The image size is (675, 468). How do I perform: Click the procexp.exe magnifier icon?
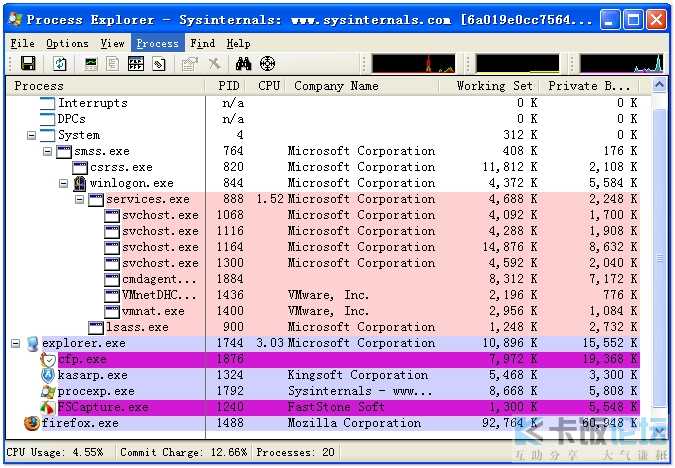[48, 391]
